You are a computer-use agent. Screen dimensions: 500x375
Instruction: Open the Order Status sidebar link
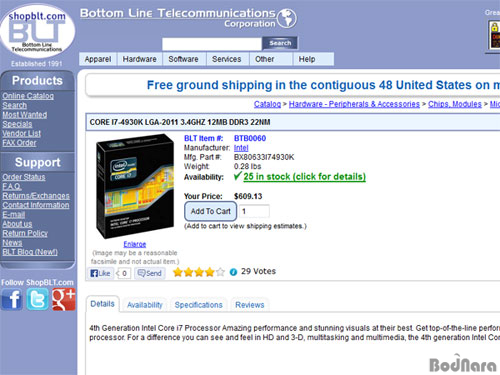24,177
